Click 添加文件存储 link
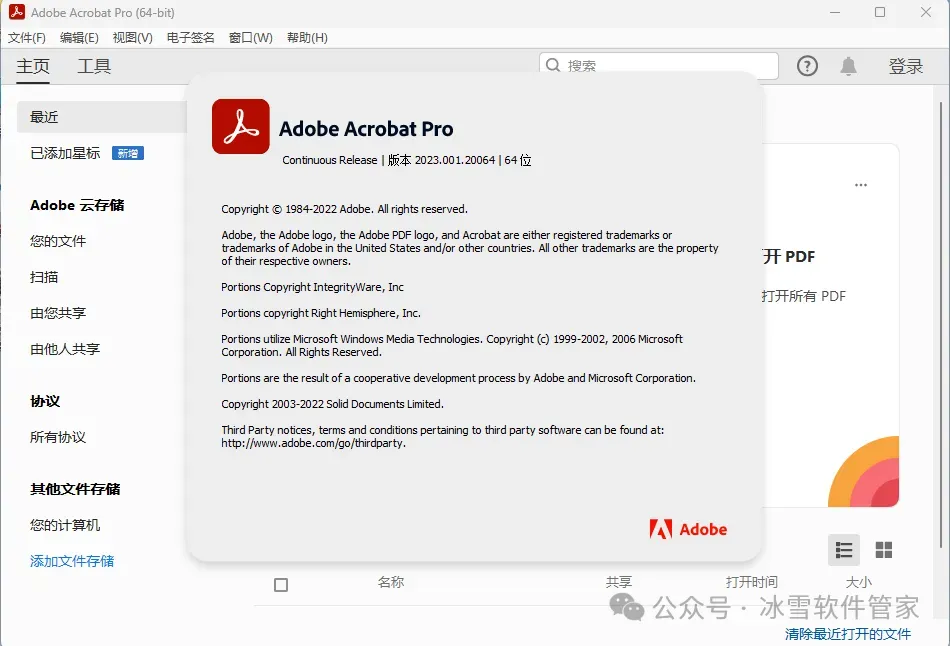 coord(72,561)
